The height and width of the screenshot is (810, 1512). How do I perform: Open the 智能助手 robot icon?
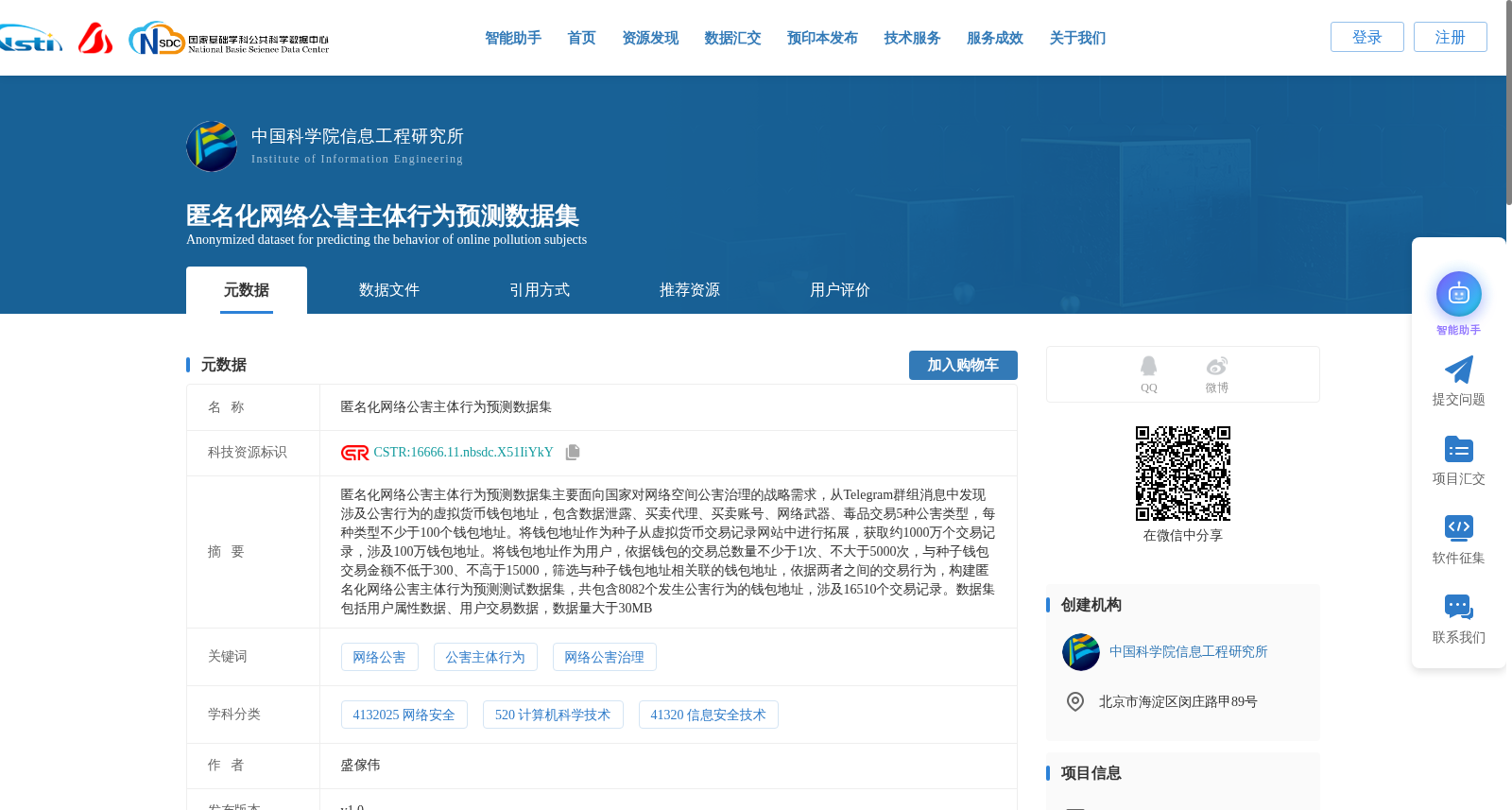tap(1458, 294)
